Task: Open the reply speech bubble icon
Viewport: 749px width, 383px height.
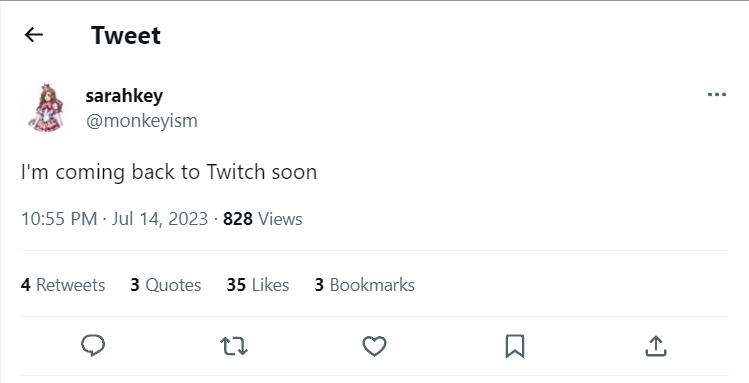Action: 93,346
